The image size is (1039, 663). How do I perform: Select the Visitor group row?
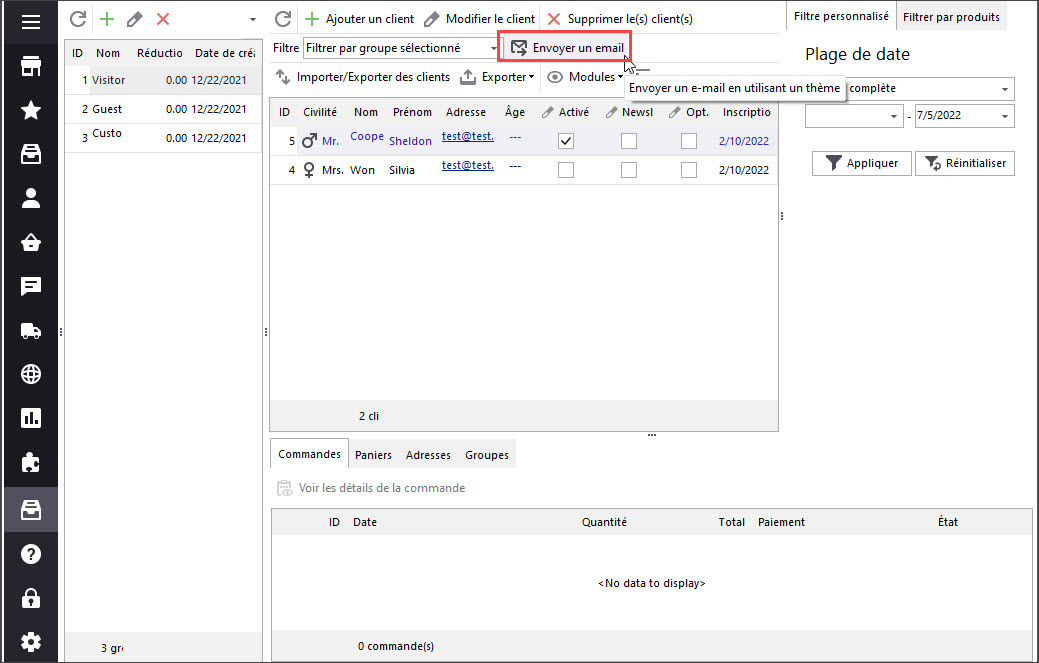(x=164, y=80)
